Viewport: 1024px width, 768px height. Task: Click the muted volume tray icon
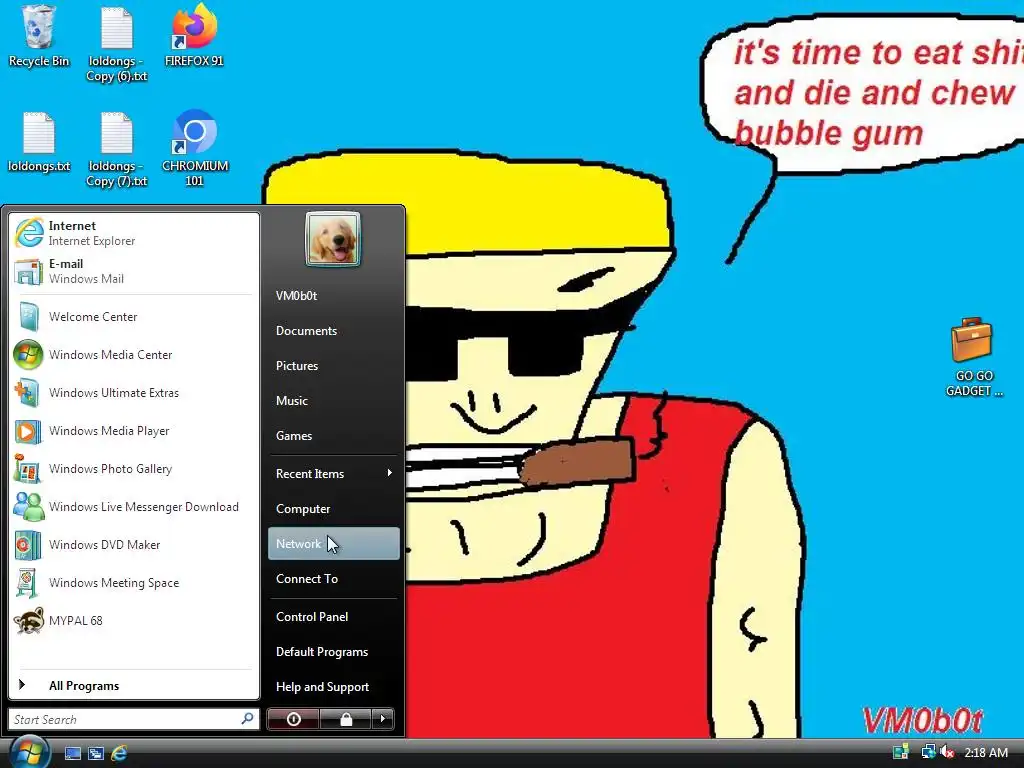click(947, 752)
